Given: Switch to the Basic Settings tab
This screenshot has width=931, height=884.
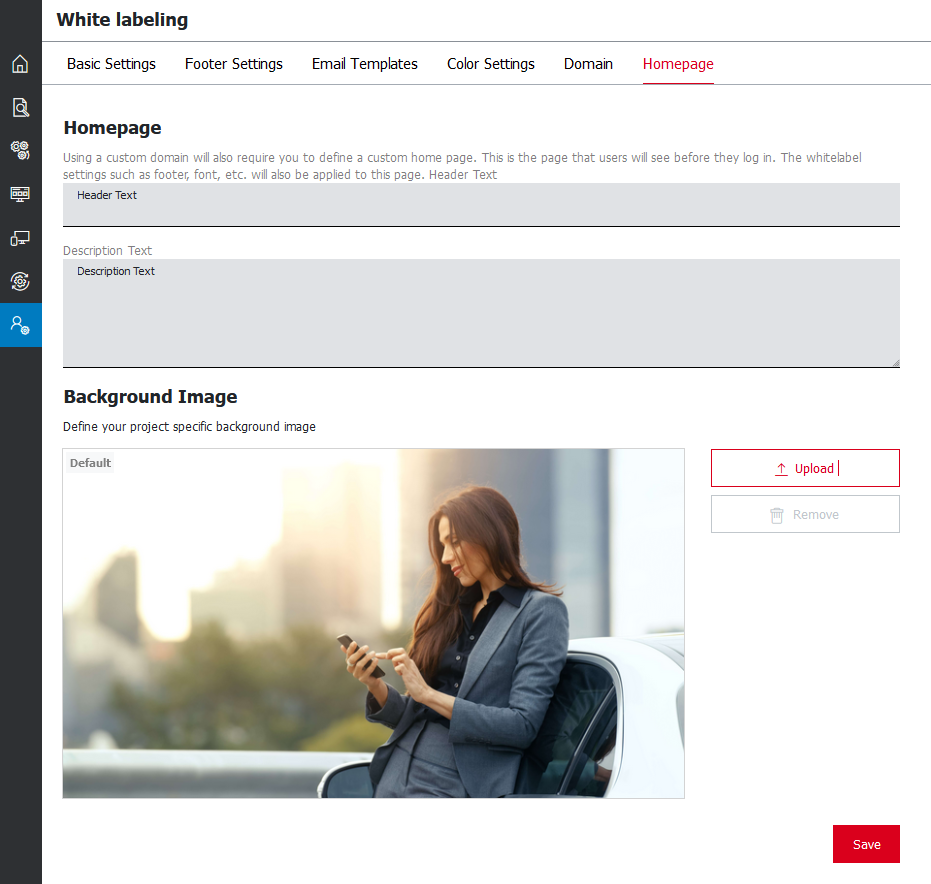Looking at the screenshot, I should click(x=111, y=64).
